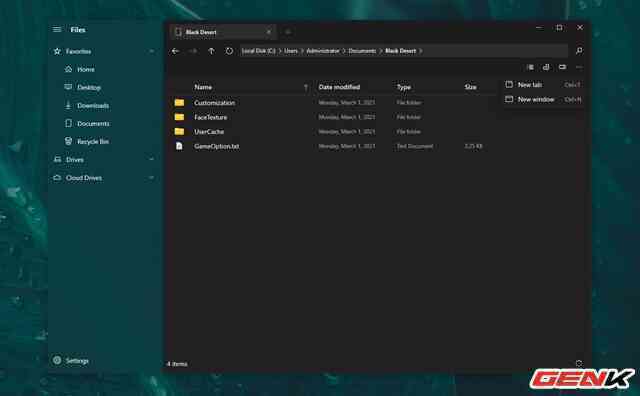The width and height of the screenshot is (640, 396).
Task: Collapse the Favorites section chevron
Action: [151, 51]
